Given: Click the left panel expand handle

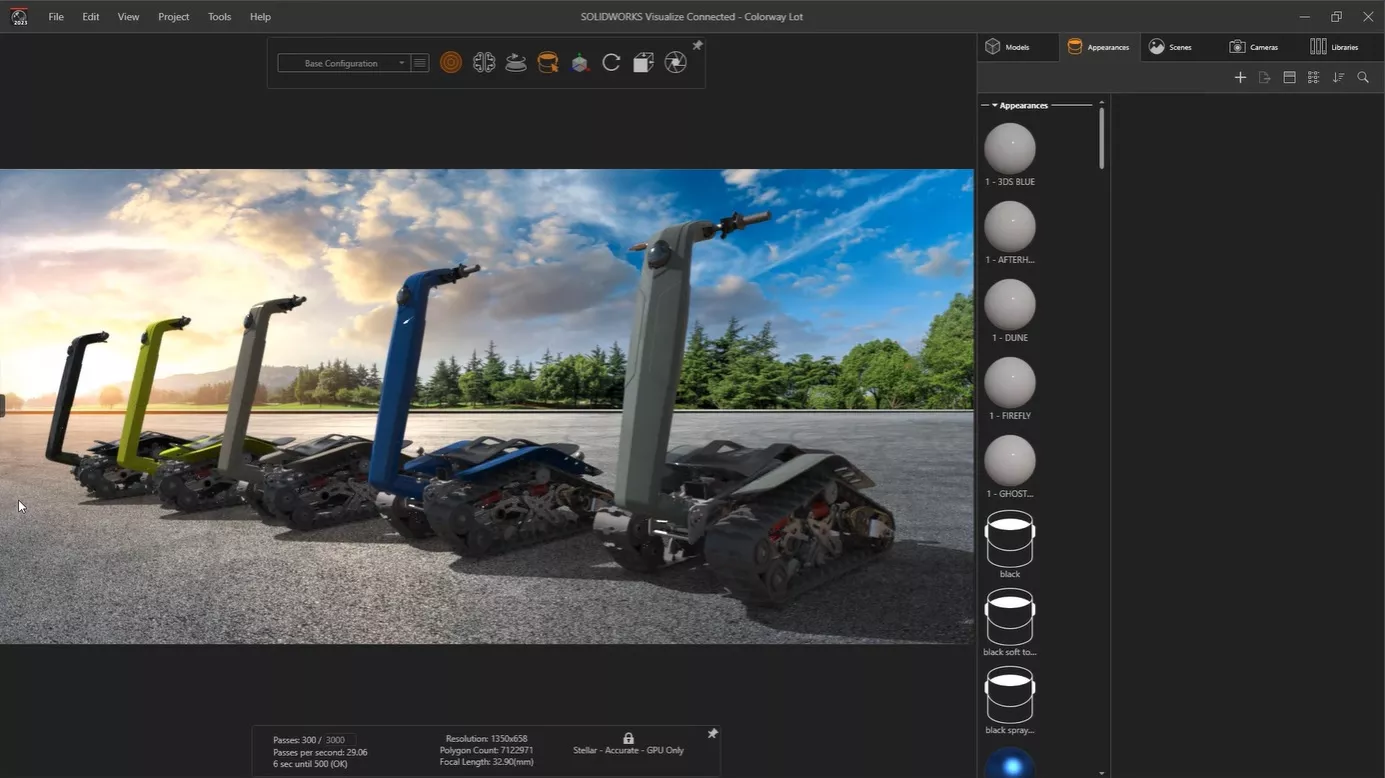Looking at the screenshot, I should [x=3, y=405].
